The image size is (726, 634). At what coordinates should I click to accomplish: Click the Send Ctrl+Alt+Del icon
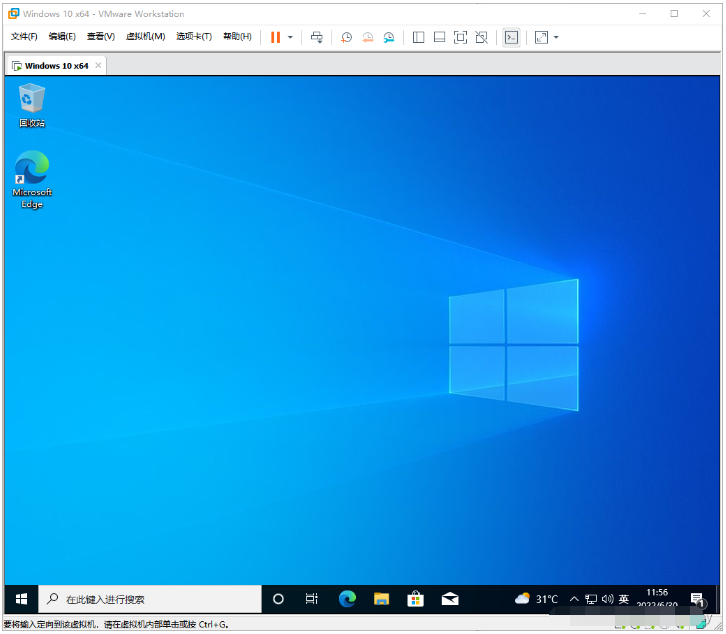click(317, 37)
